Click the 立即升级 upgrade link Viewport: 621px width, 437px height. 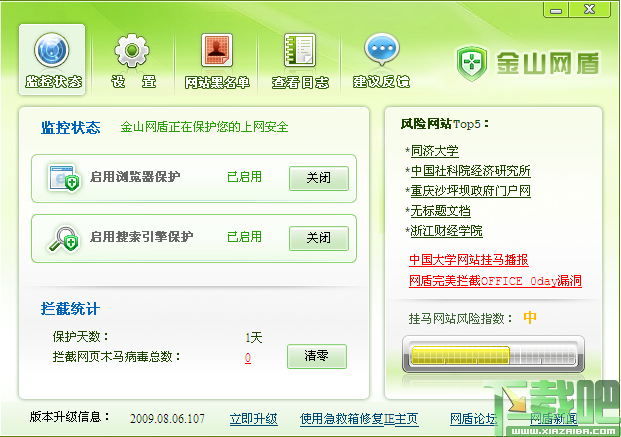tap(253, 419)
